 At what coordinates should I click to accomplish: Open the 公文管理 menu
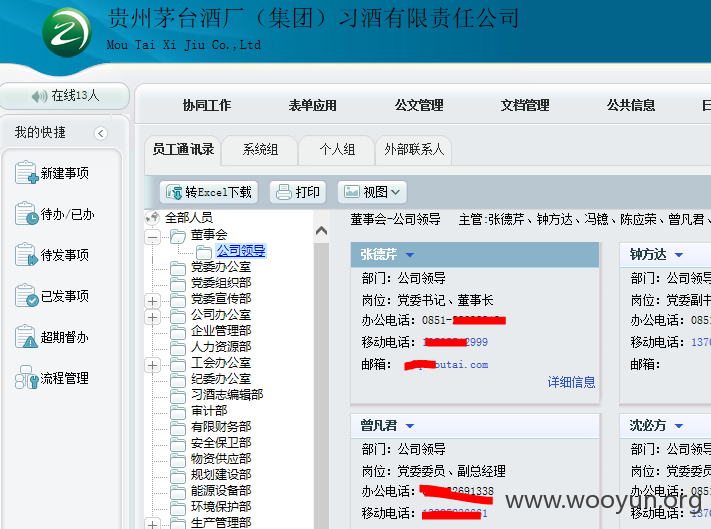click(x=419, y=105)
